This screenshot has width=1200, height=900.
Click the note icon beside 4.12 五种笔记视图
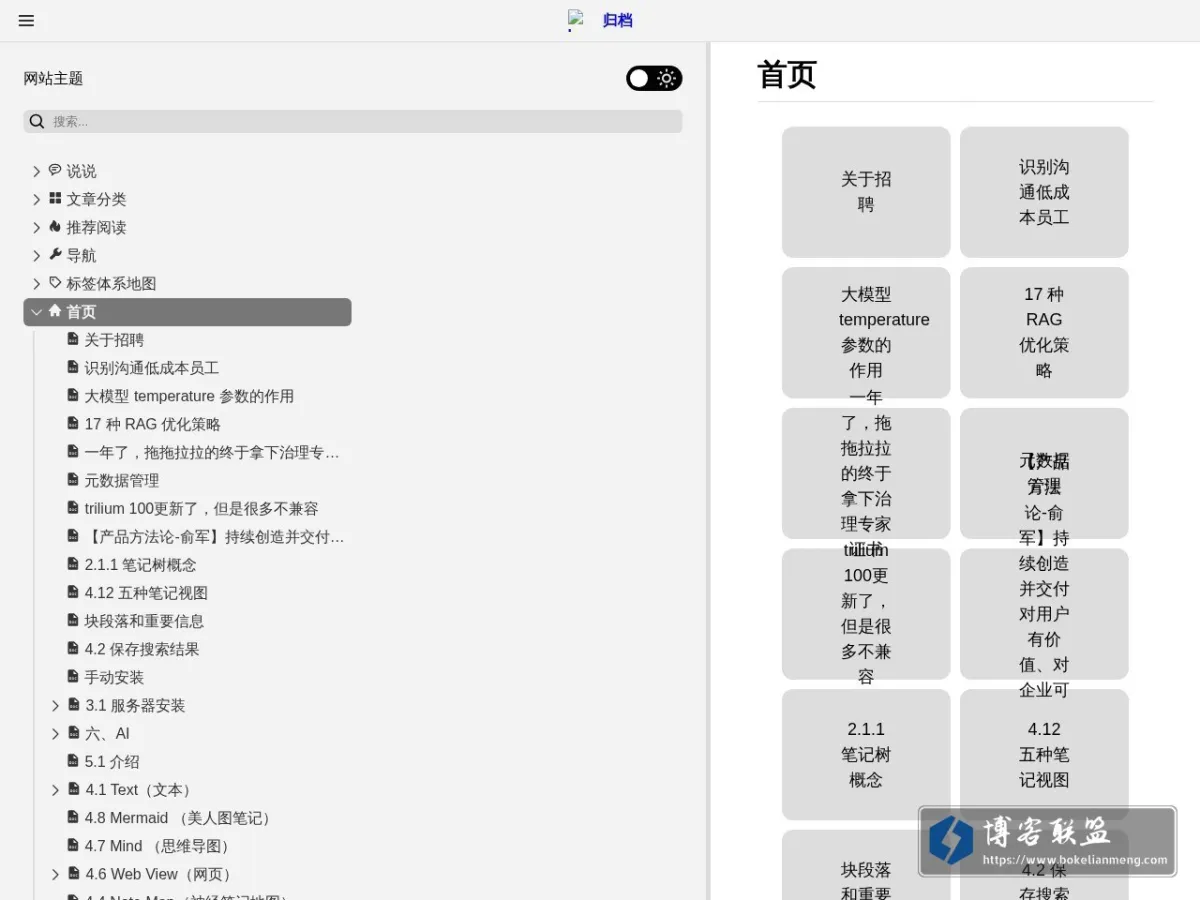tap(73, 592)
